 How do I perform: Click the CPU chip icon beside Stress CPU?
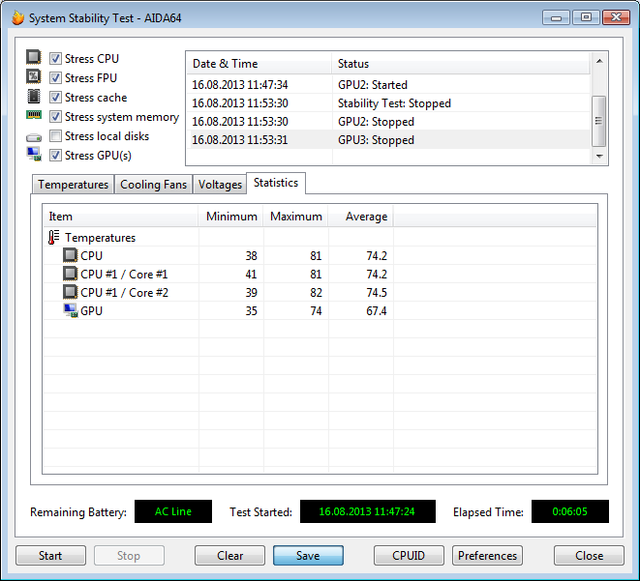[x=34, y=59]
